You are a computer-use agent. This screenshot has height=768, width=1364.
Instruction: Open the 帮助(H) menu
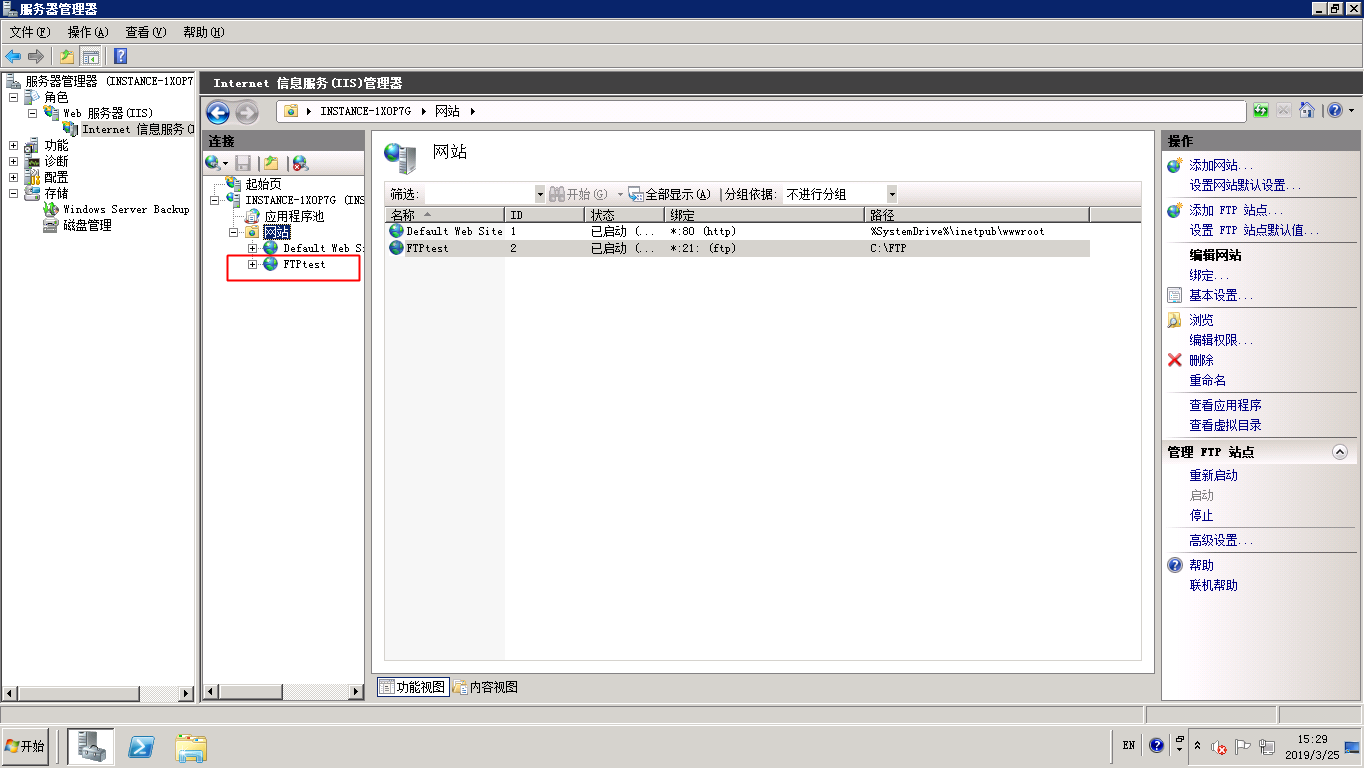click(203, 32)
